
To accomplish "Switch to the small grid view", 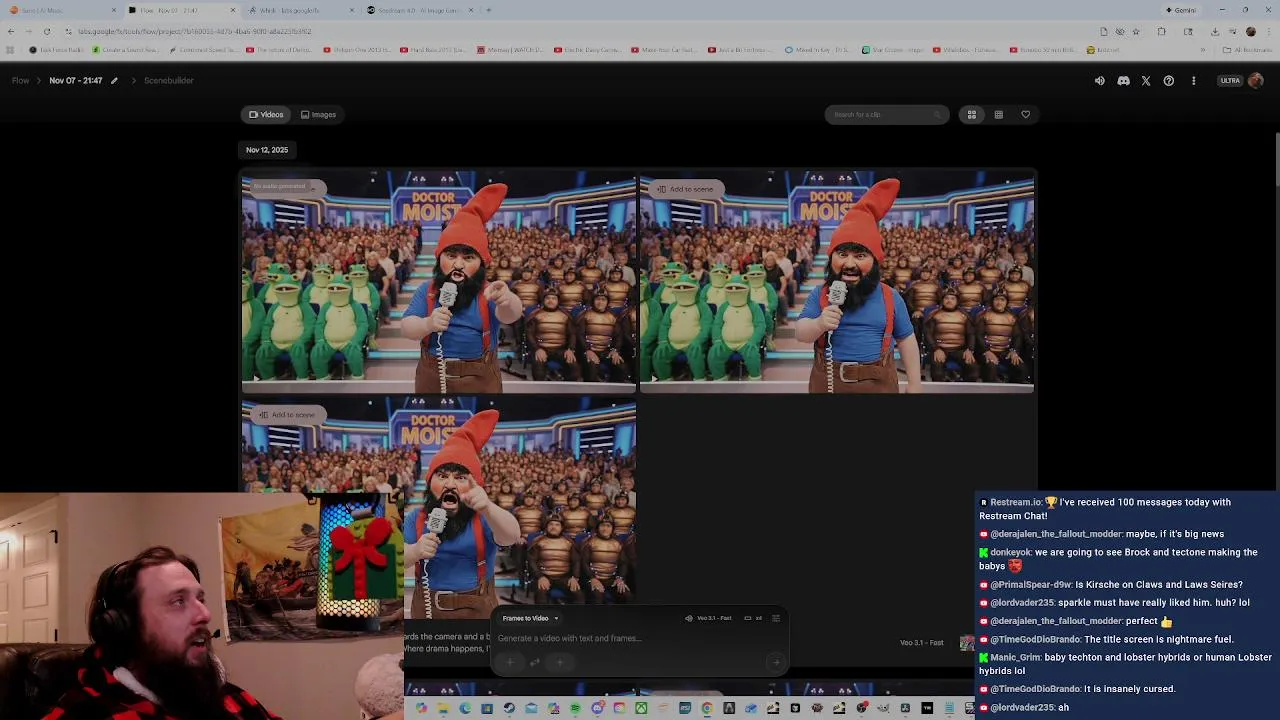I will coord(998,115).
